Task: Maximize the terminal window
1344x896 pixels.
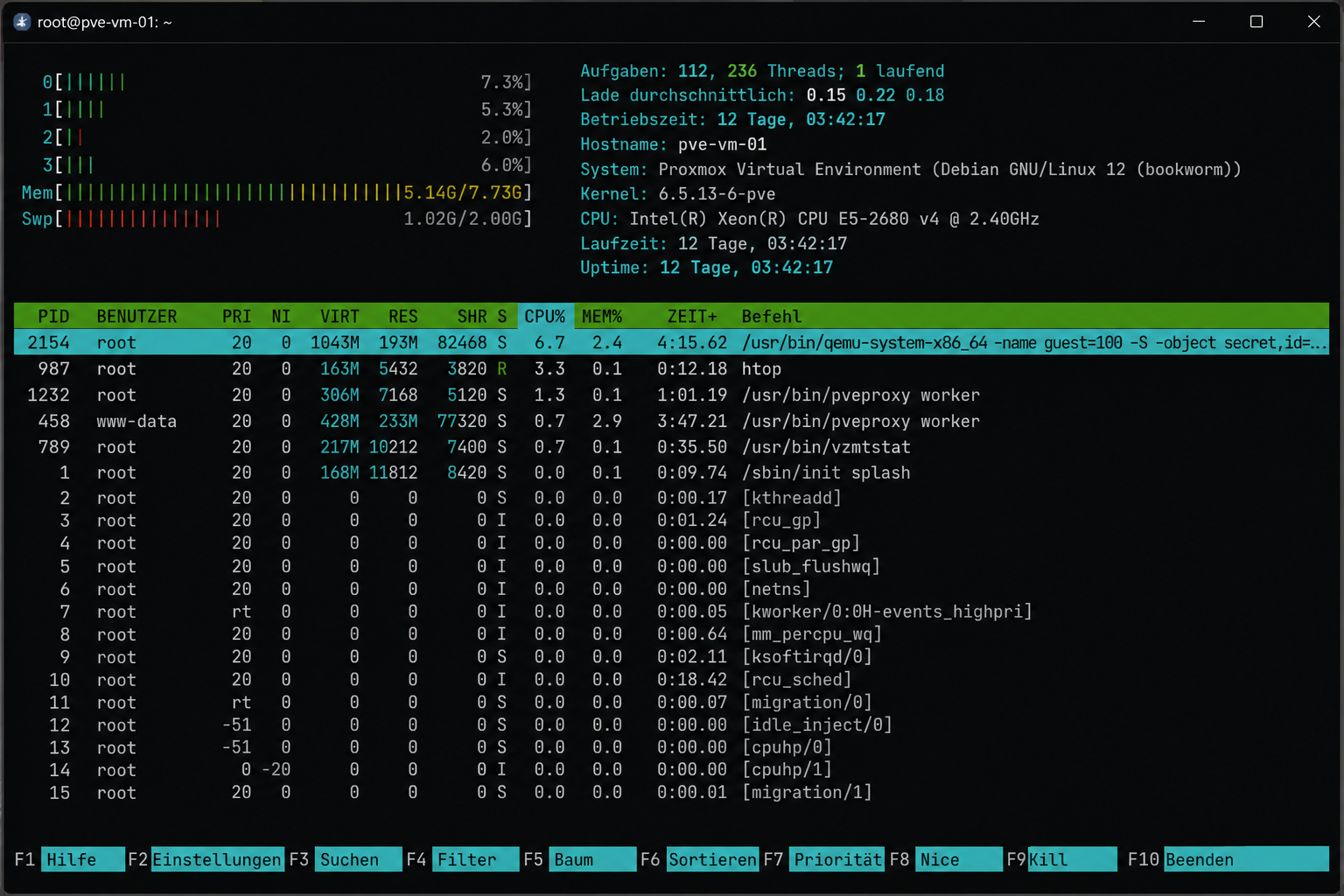Action: pyautogui.click(x=1256, y=22)
